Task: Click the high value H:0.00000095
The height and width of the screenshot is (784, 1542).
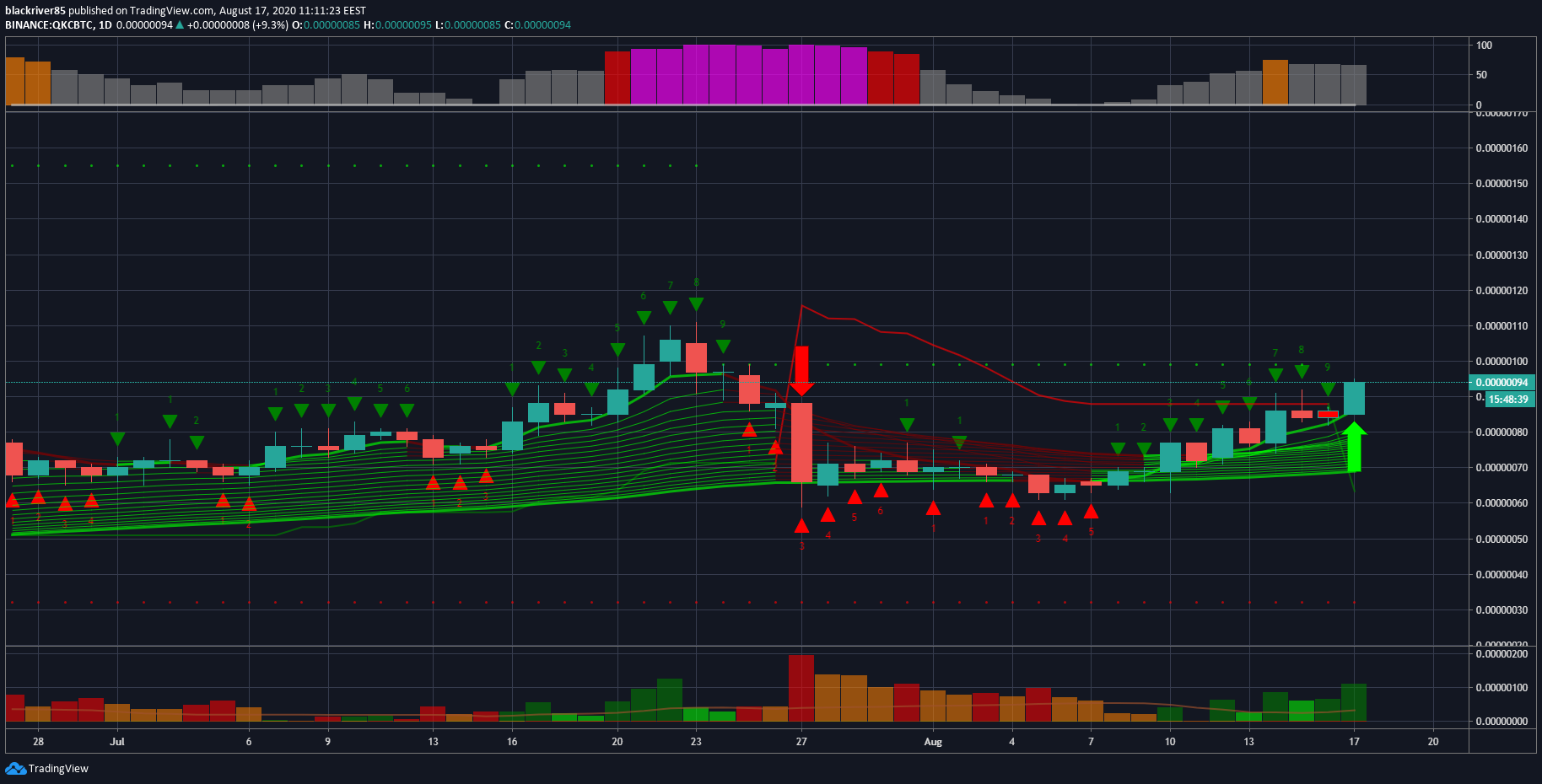Action: coord(398,25)
